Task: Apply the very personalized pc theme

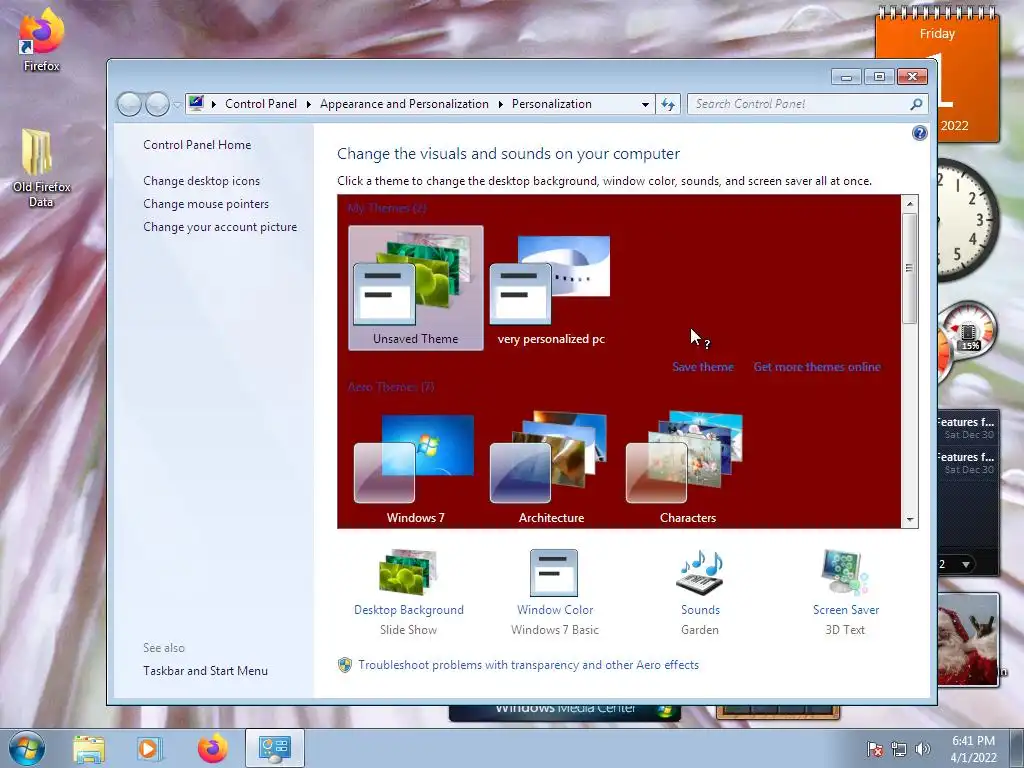Action: pos(551,288)
